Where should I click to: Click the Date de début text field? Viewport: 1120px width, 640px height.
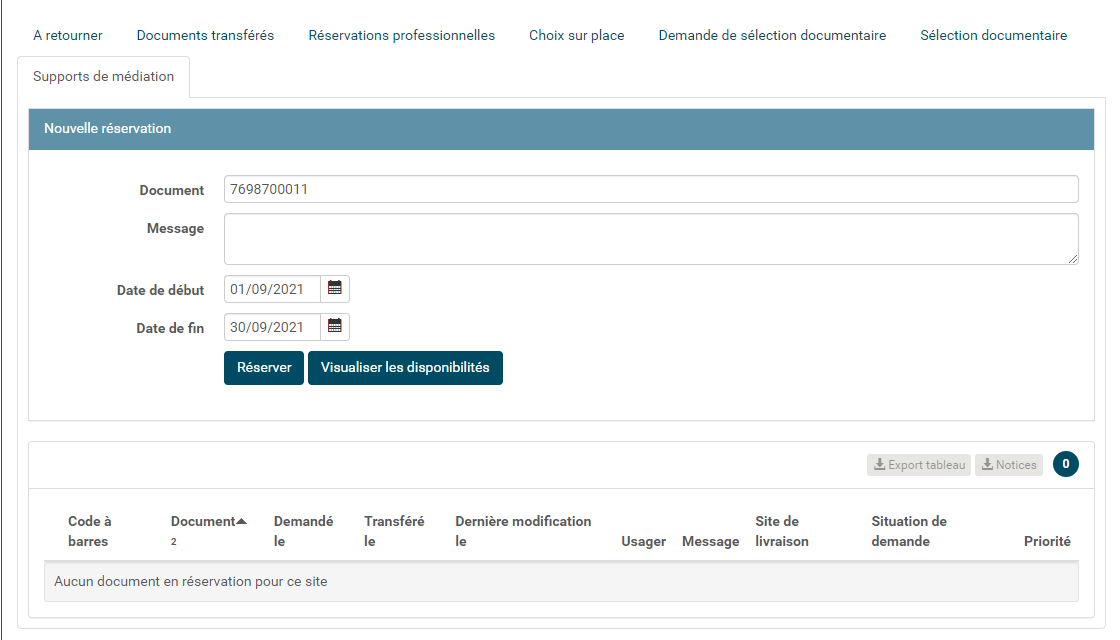coord(272,289)
